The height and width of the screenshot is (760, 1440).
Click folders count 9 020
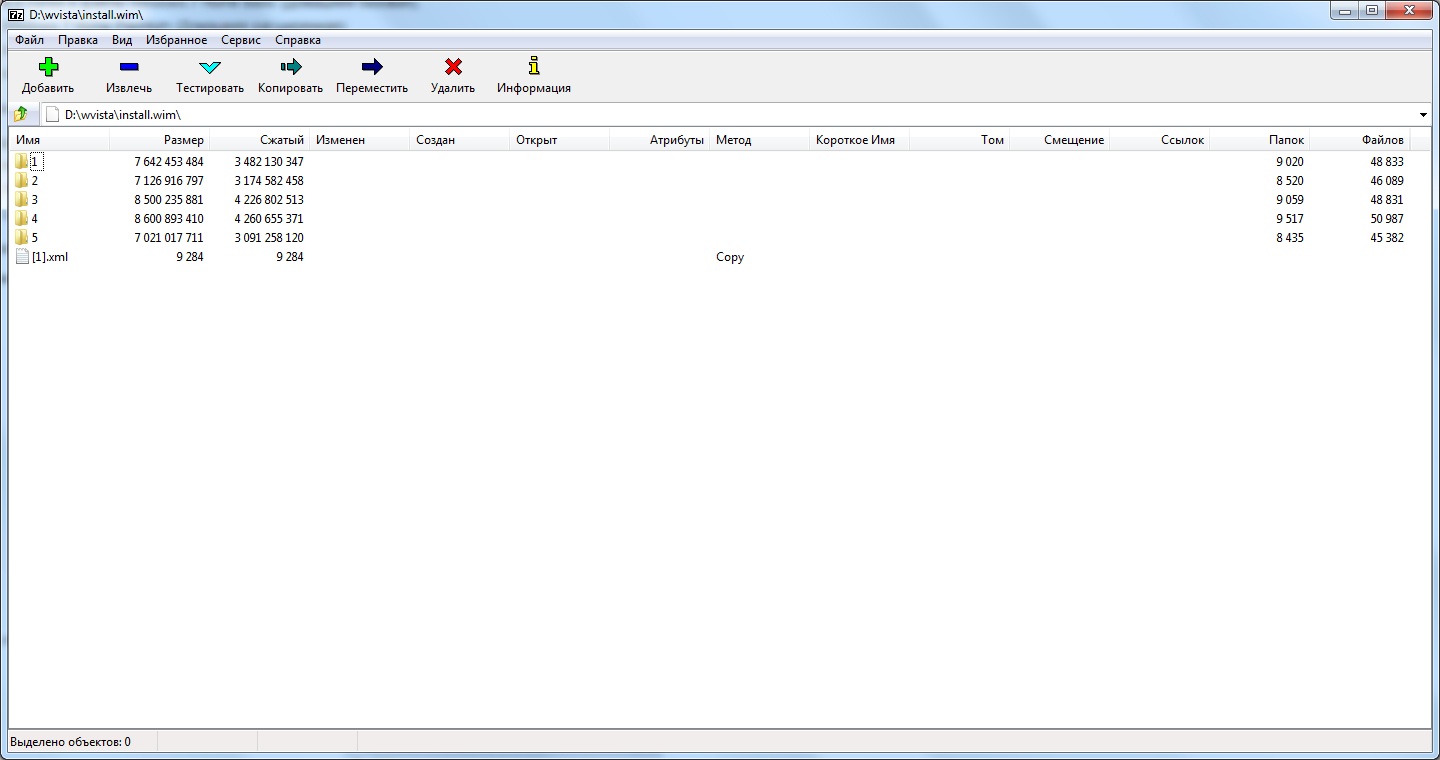click(x=1290, y=162)
